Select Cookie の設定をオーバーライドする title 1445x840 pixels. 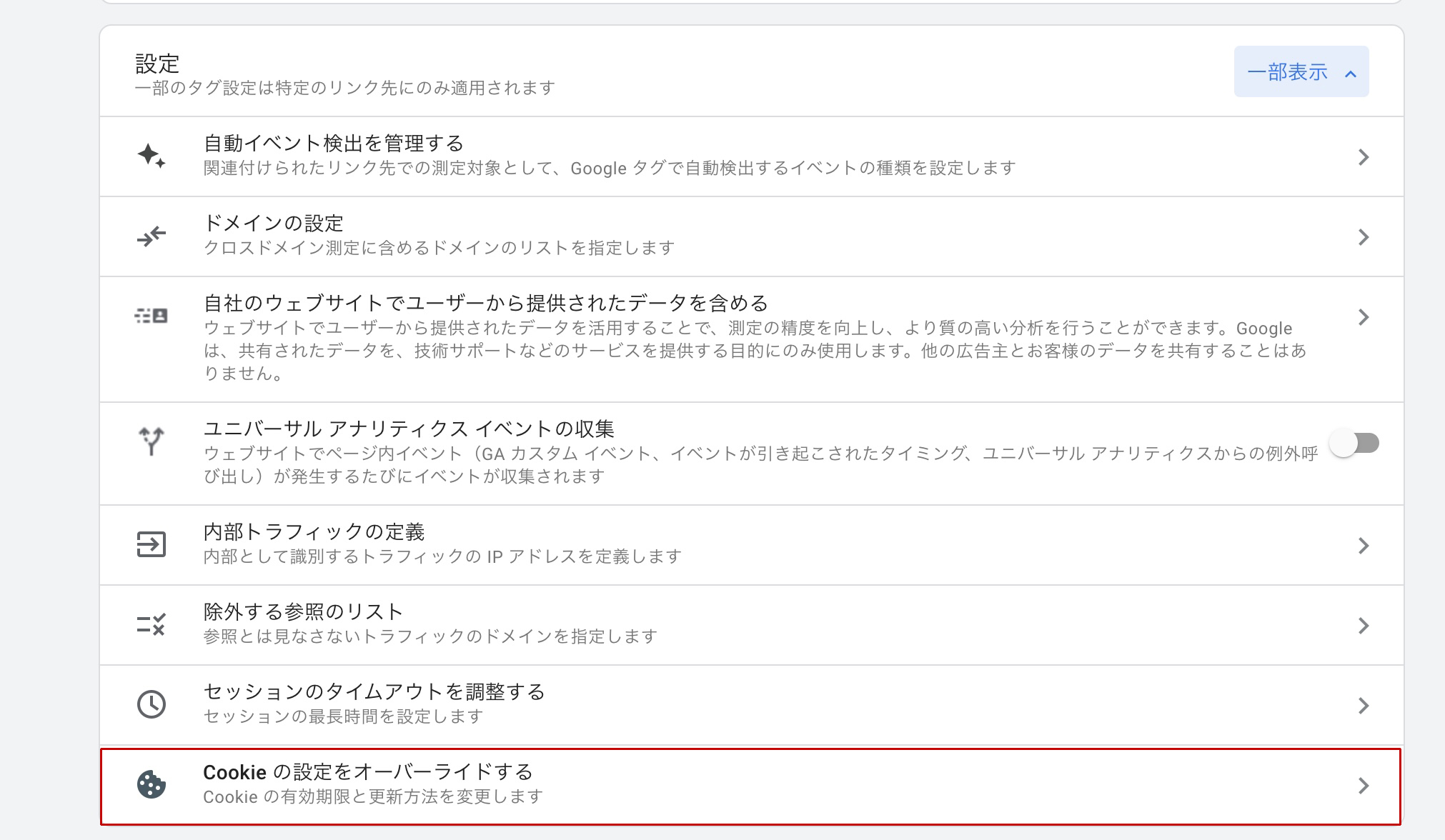[x=368, y=772]
